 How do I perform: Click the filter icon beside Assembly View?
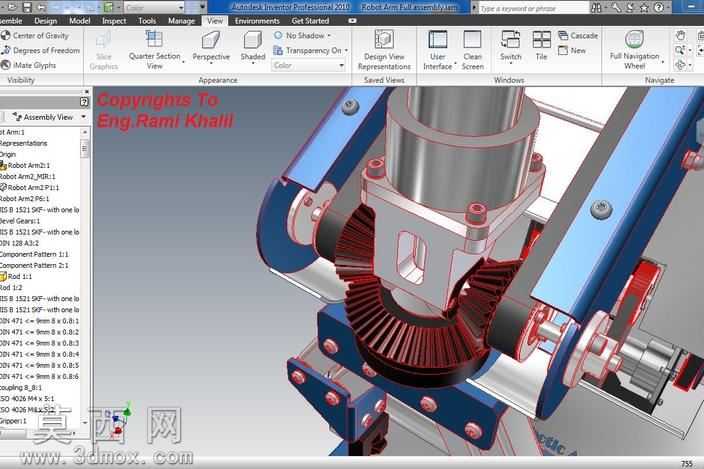pyautogui.click(x=17, y=117)
